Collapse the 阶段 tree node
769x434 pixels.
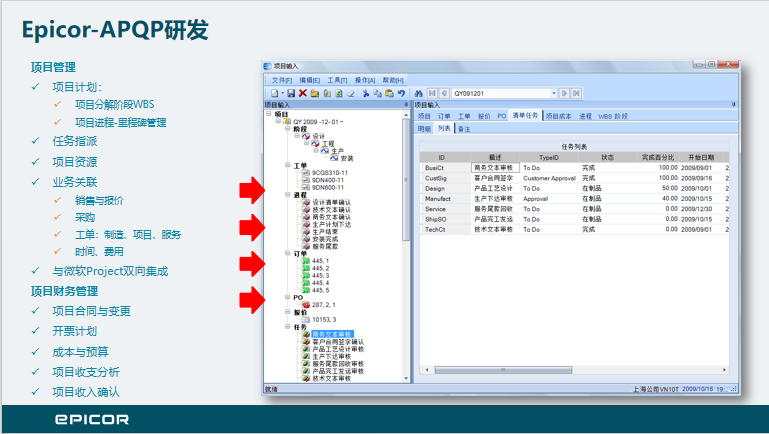click(288, 128)
